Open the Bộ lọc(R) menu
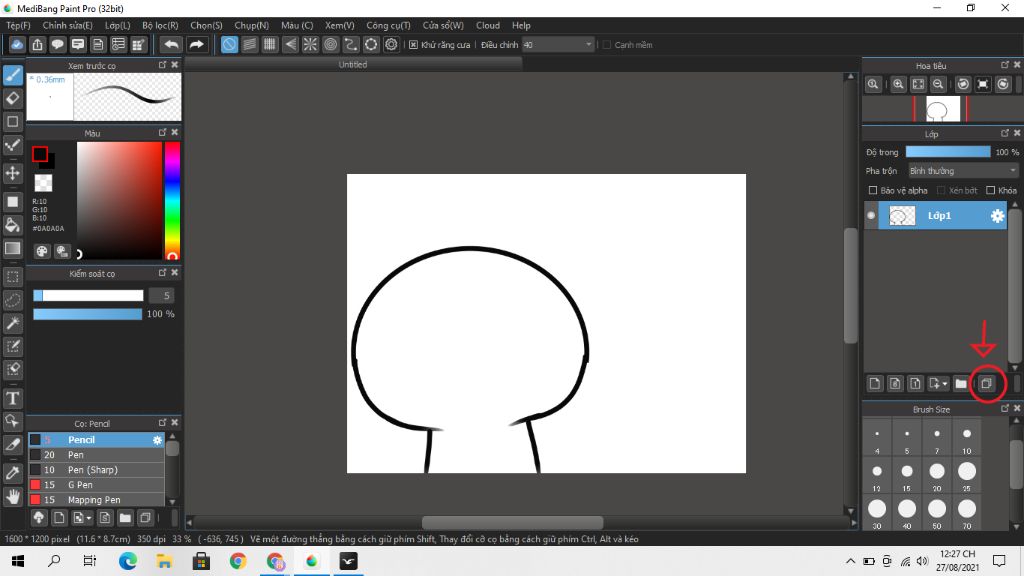This screenshot has height=576, width=1024. (x=160, y=25)
